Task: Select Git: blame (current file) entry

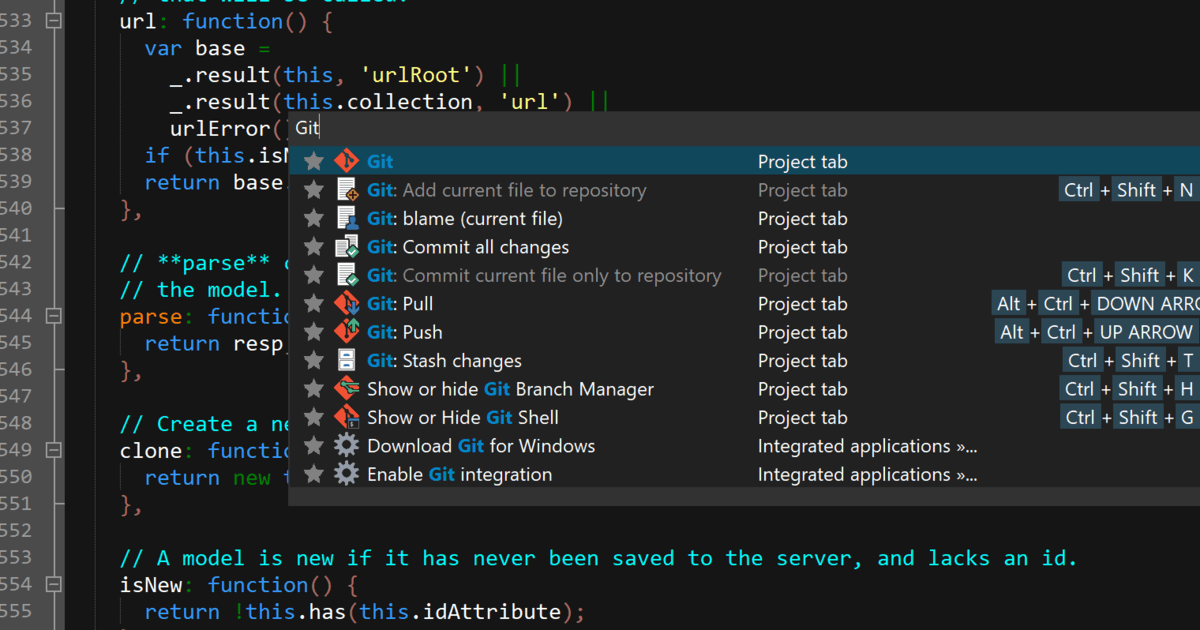Action: (x=464, y=219)
